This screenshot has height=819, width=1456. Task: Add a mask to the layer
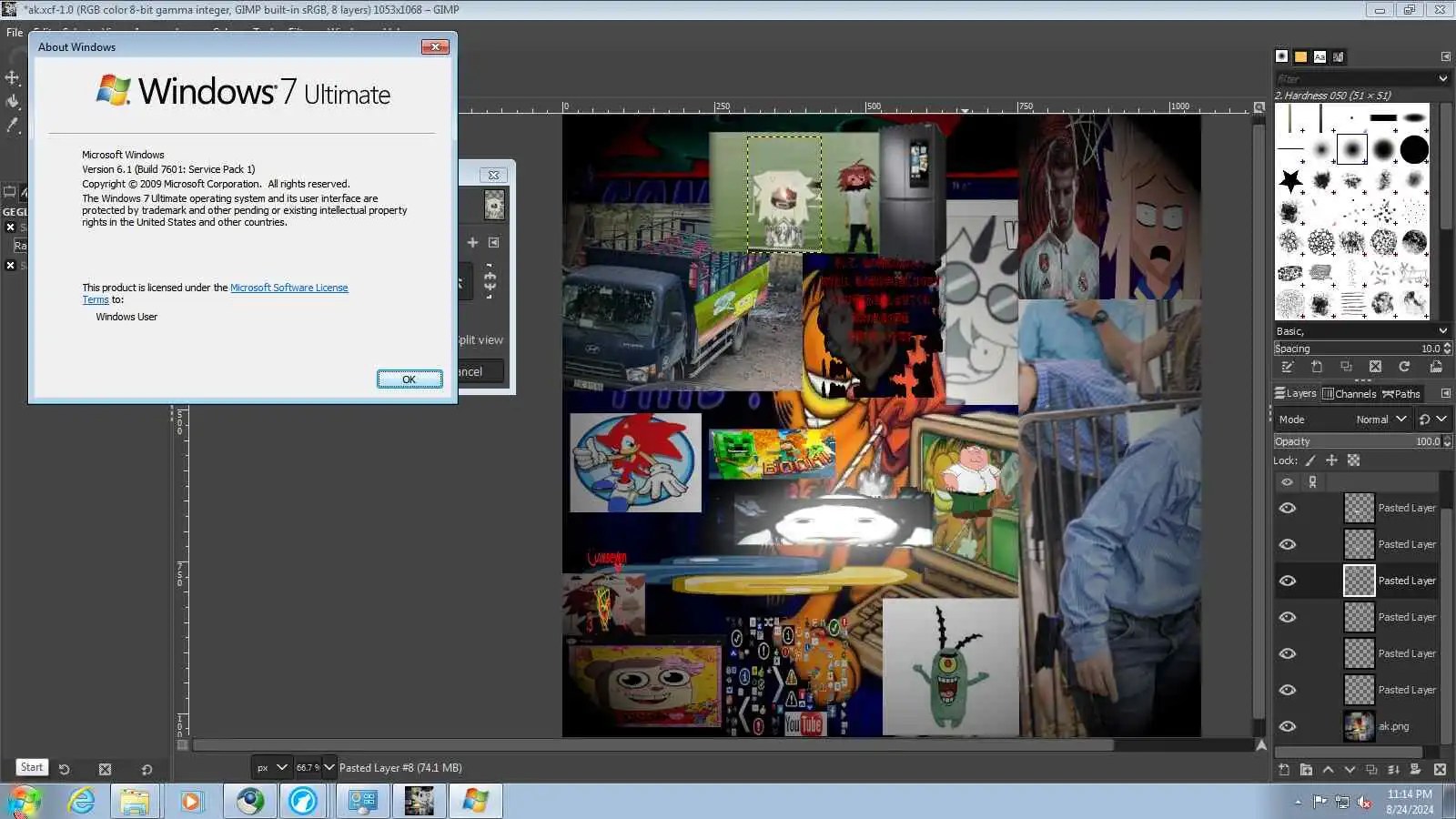(1415, 770)
